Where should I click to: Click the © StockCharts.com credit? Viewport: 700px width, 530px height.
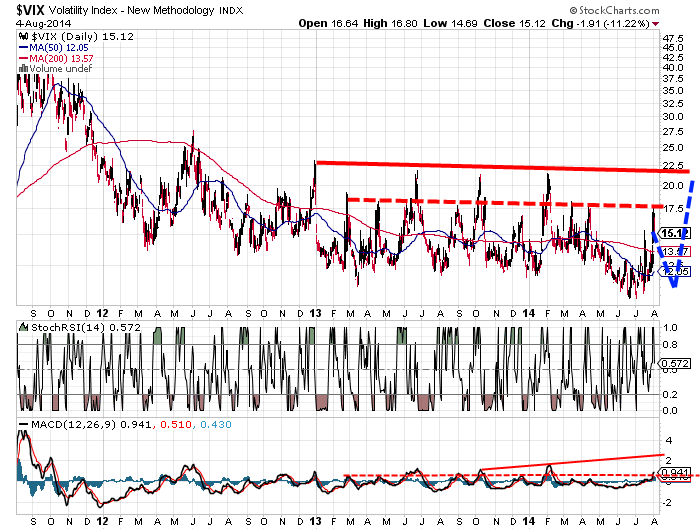(x=614, y=10)
